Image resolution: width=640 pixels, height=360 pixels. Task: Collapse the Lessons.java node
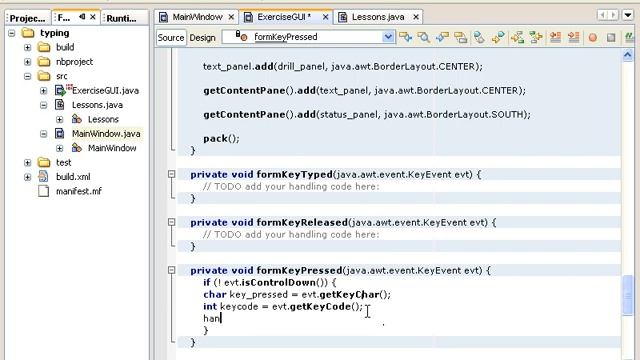[x=44, y=105]
